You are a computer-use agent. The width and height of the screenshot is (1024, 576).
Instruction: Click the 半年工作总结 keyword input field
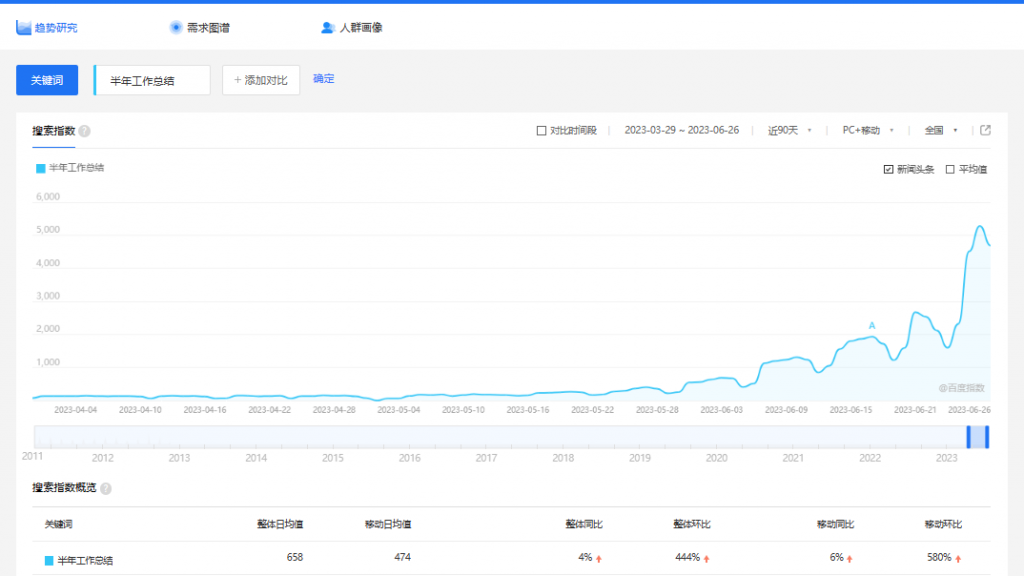(153, 80)
